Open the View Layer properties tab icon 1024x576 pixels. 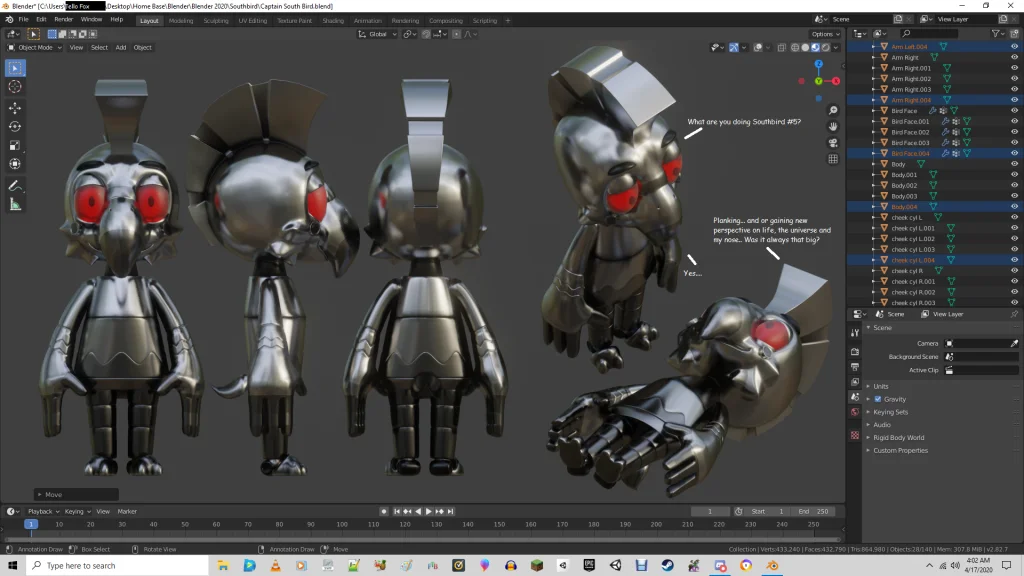[855, 382]
